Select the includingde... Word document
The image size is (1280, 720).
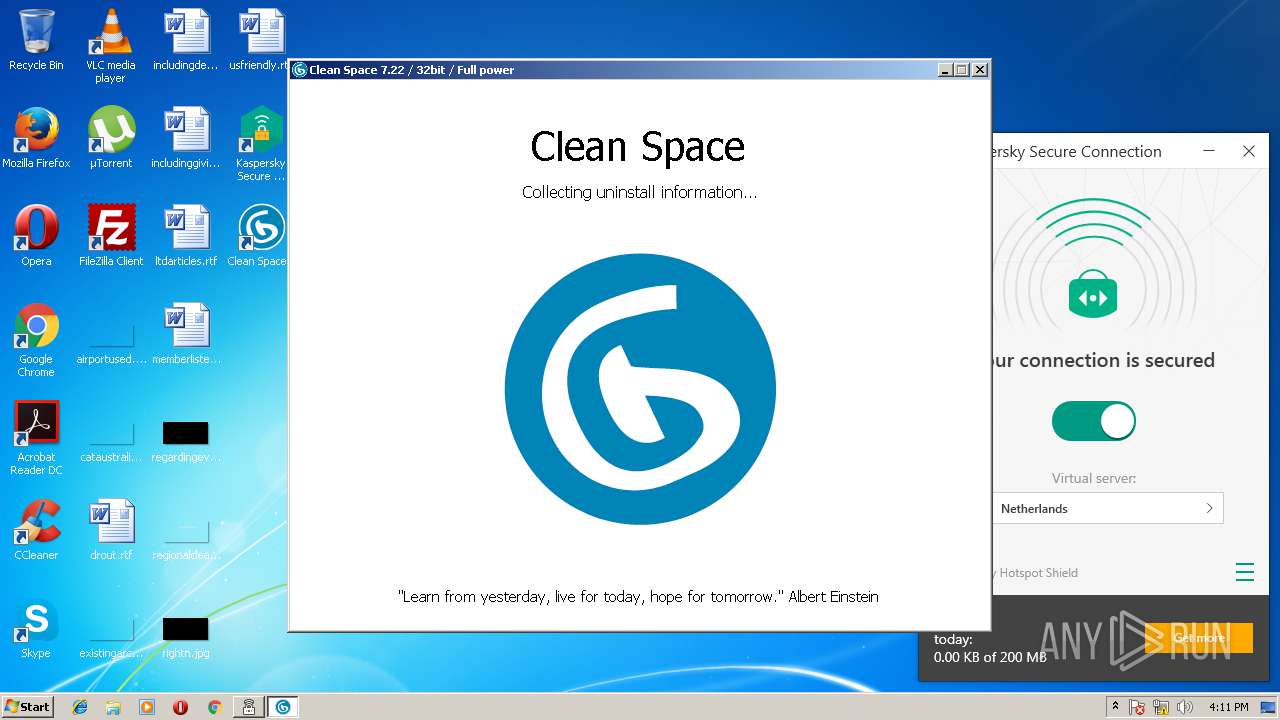[186, 40]
